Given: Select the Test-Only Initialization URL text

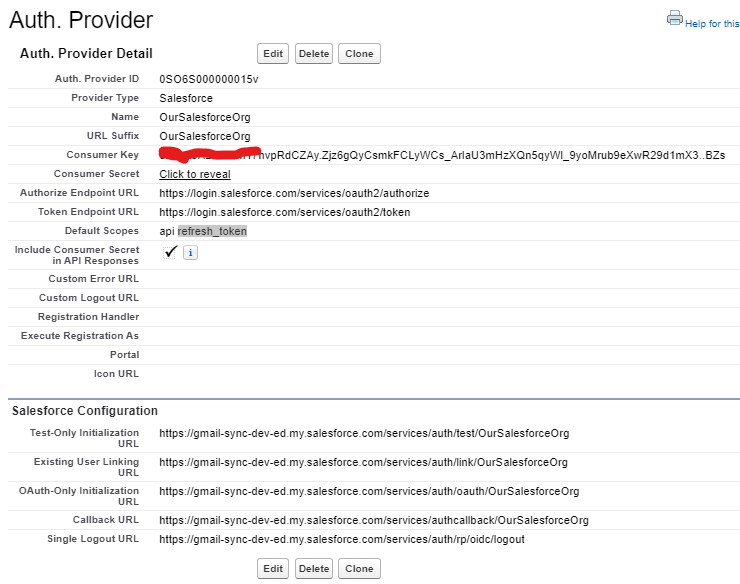Looking at the screenshot, I should pyautogui.click(x=363, y=434).
